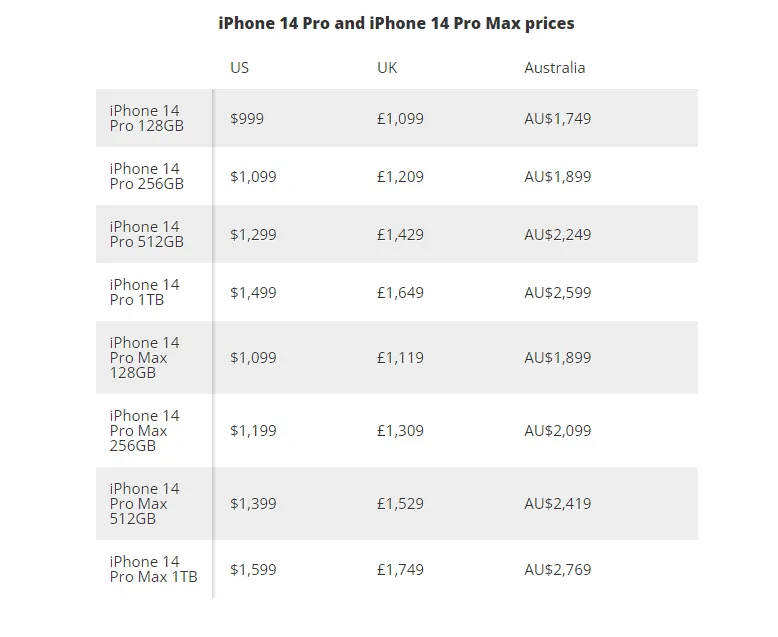Select the US column header
The height and width of the screenshot is (637, 778).
click(239, 67)
